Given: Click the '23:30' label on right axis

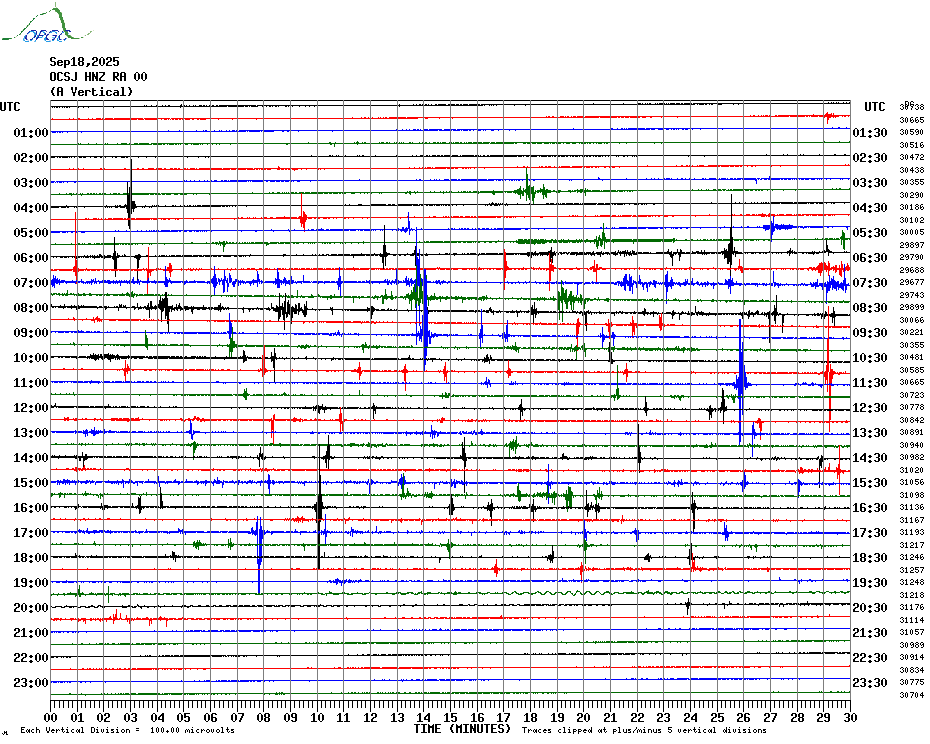Looking at the screenshot, I should [870, 682].
